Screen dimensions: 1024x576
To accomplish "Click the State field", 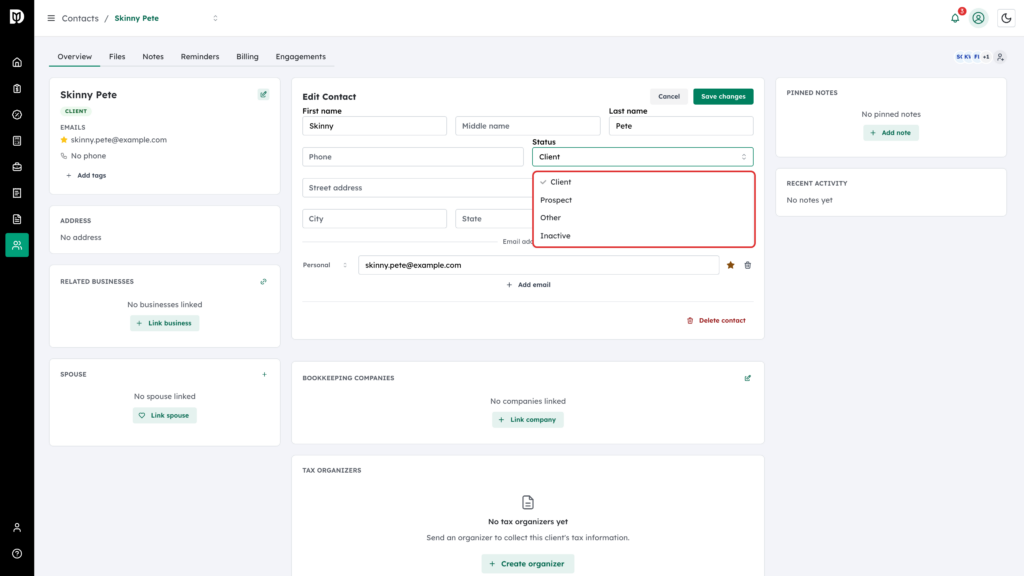I will click(x=494, y=219).
